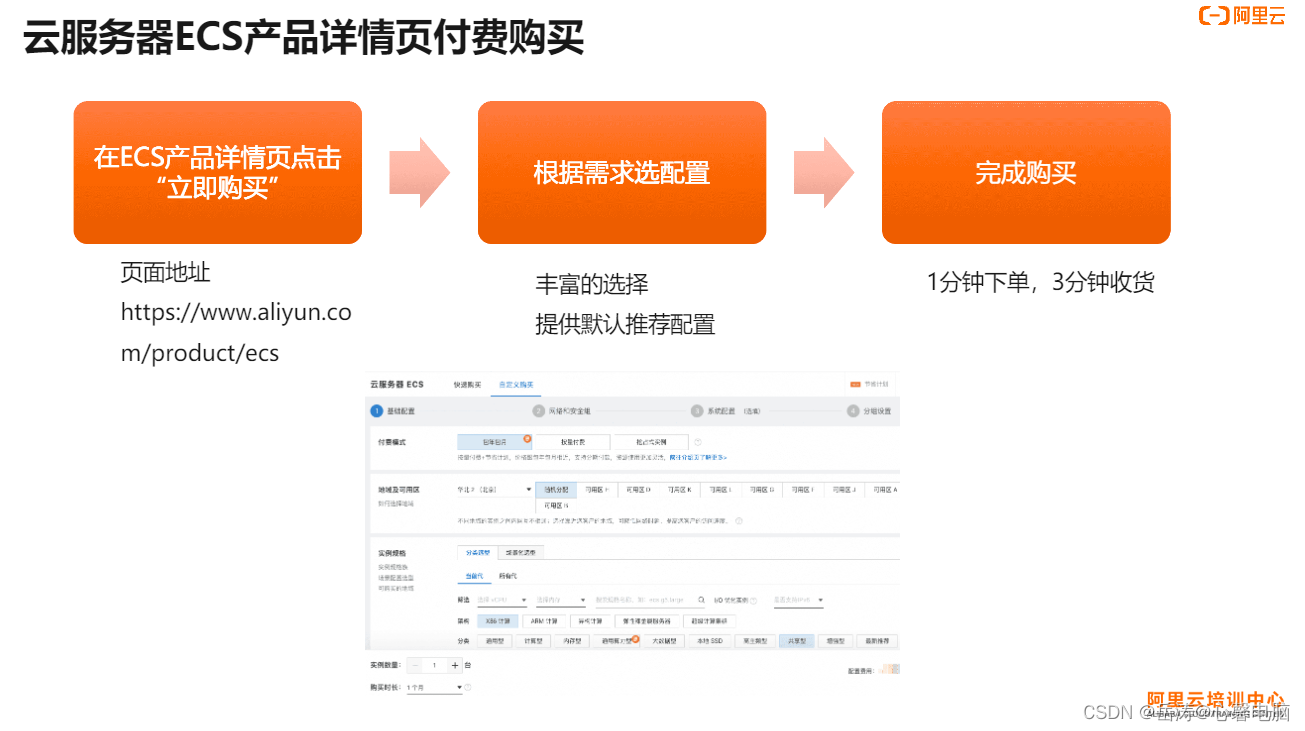
Task: Select 抢占式实例 payment mode
Action: [x=651, y=442]
